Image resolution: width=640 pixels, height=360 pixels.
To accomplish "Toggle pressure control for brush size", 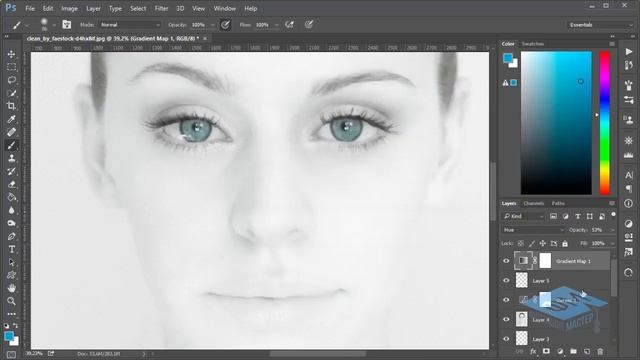I will tap(309, 25).
